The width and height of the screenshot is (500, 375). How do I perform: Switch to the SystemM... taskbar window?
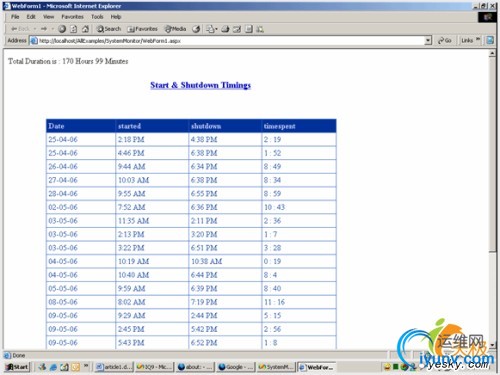point(276,367)
